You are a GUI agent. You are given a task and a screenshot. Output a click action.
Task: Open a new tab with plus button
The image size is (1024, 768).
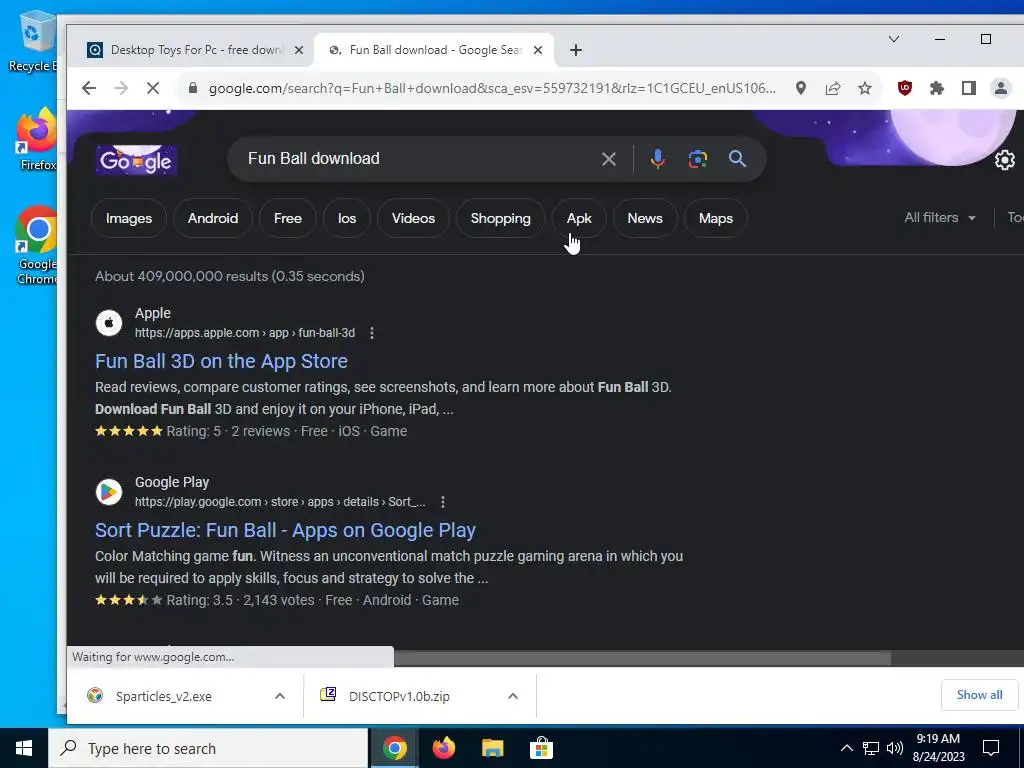click(575, 50)
